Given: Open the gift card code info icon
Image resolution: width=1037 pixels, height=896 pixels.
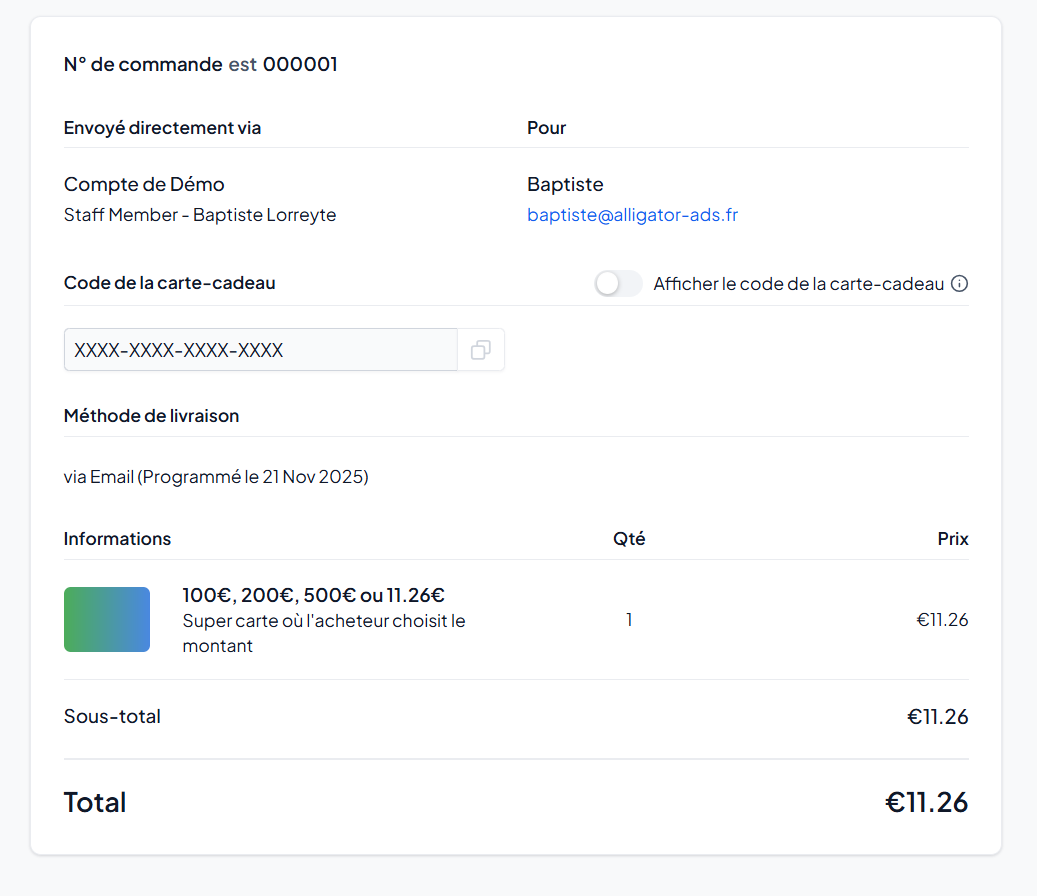Looking at the screenshot, I should tap(959, 284).
